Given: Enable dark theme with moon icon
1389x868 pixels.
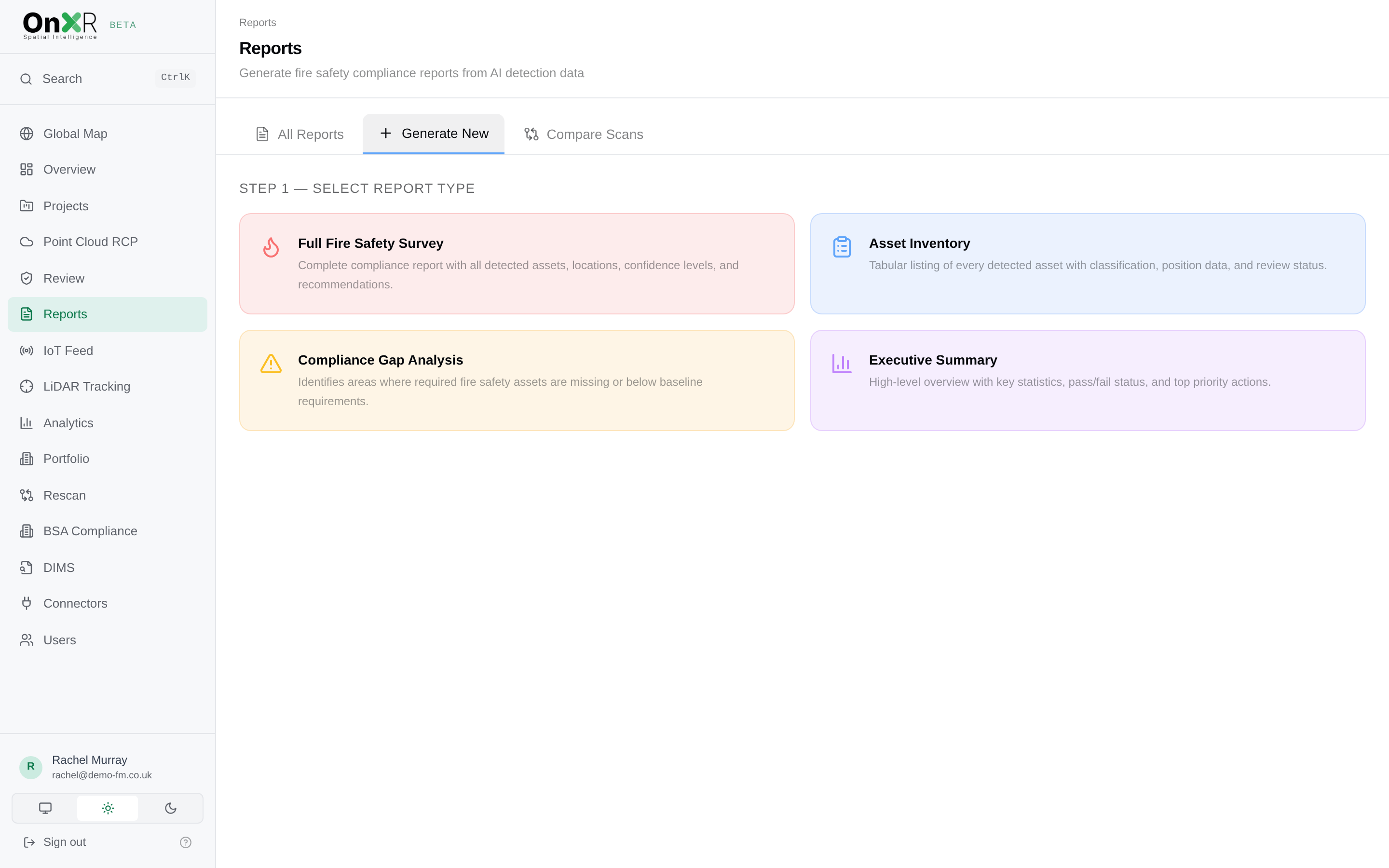Looking at the screenshot, I should pyautogui.click(x=170, y=808).
